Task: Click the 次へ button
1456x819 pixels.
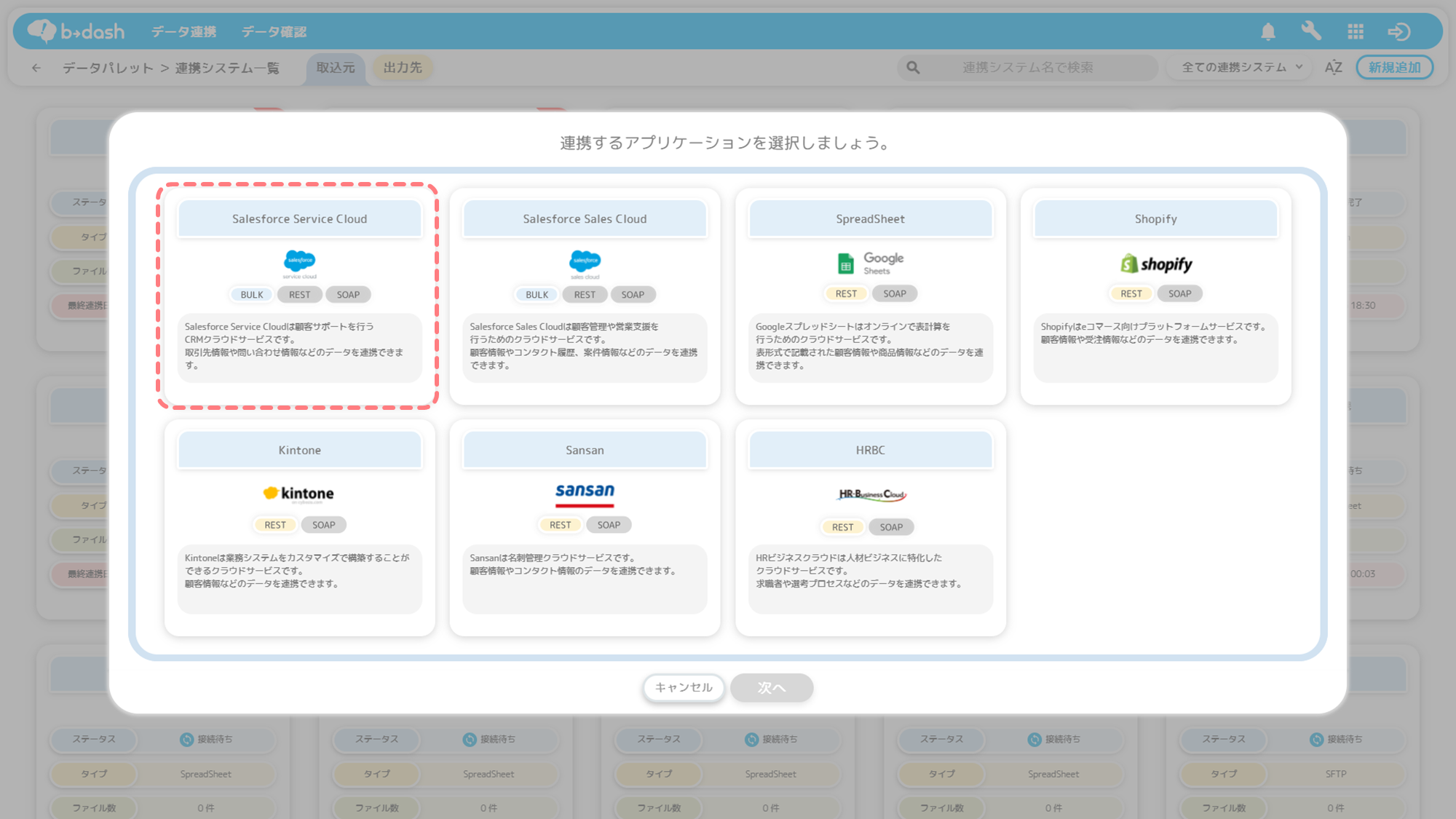Action: pos(772,687)
